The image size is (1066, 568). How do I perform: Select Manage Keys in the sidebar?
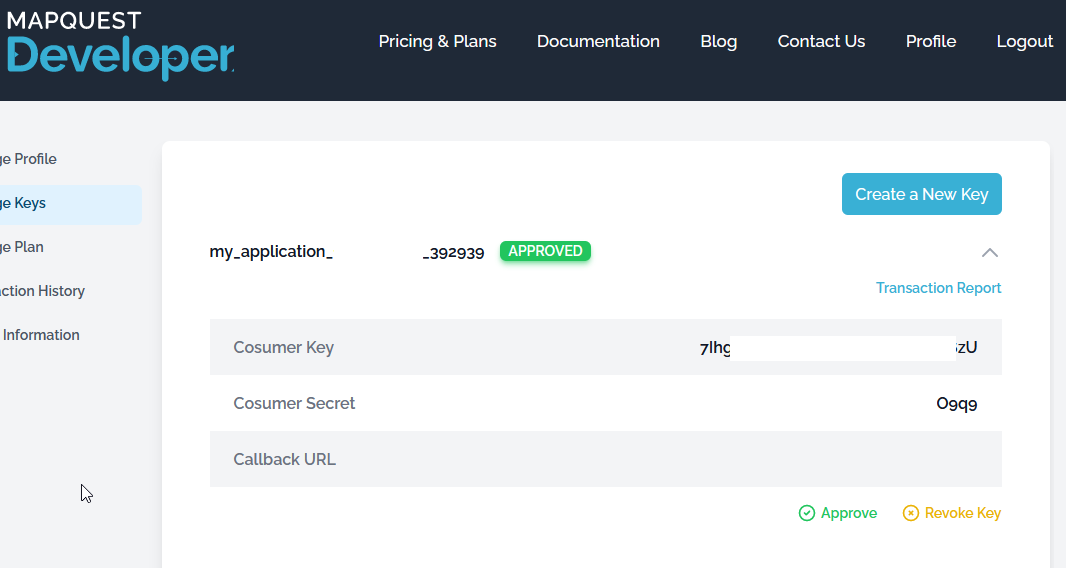click(23, 203)
